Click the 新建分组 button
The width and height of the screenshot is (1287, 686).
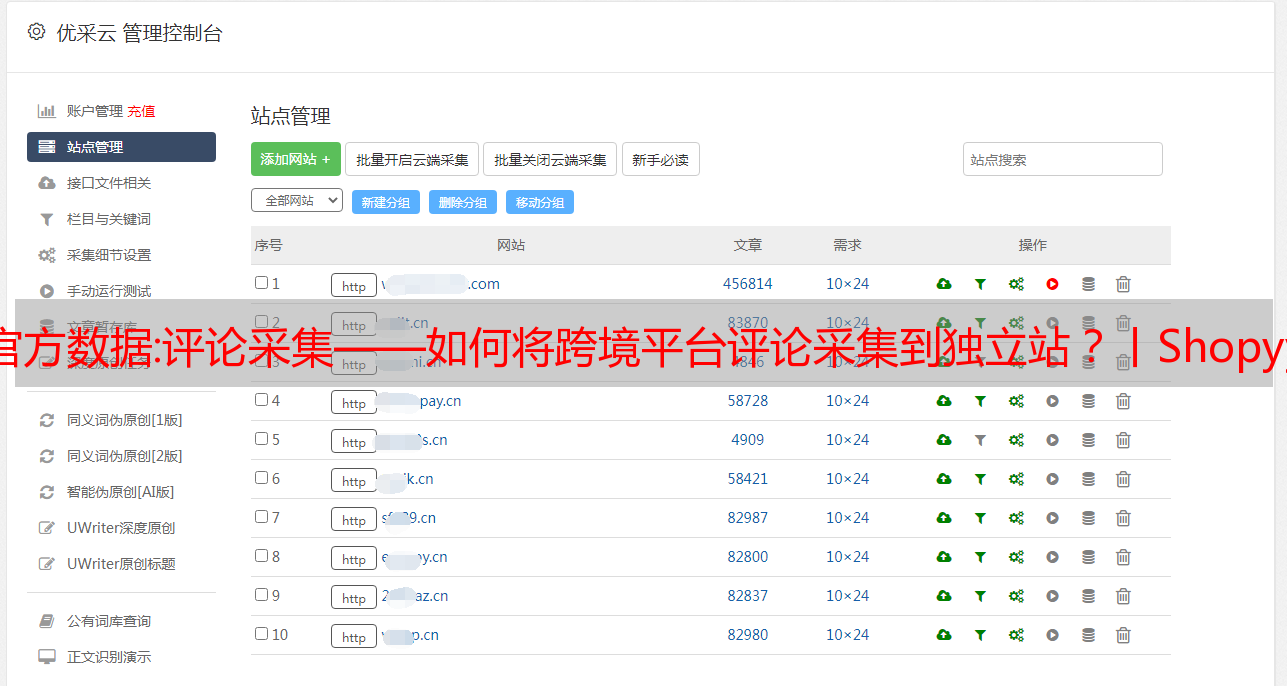pyautogui.click(x=385, y=202)
